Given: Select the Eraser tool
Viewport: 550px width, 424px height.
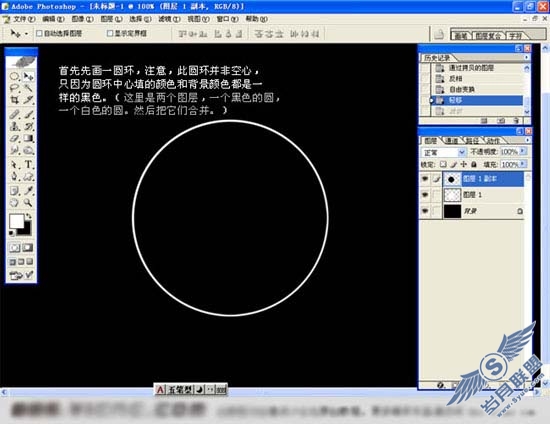Looking at the screenshot, I should coord(14,139).
